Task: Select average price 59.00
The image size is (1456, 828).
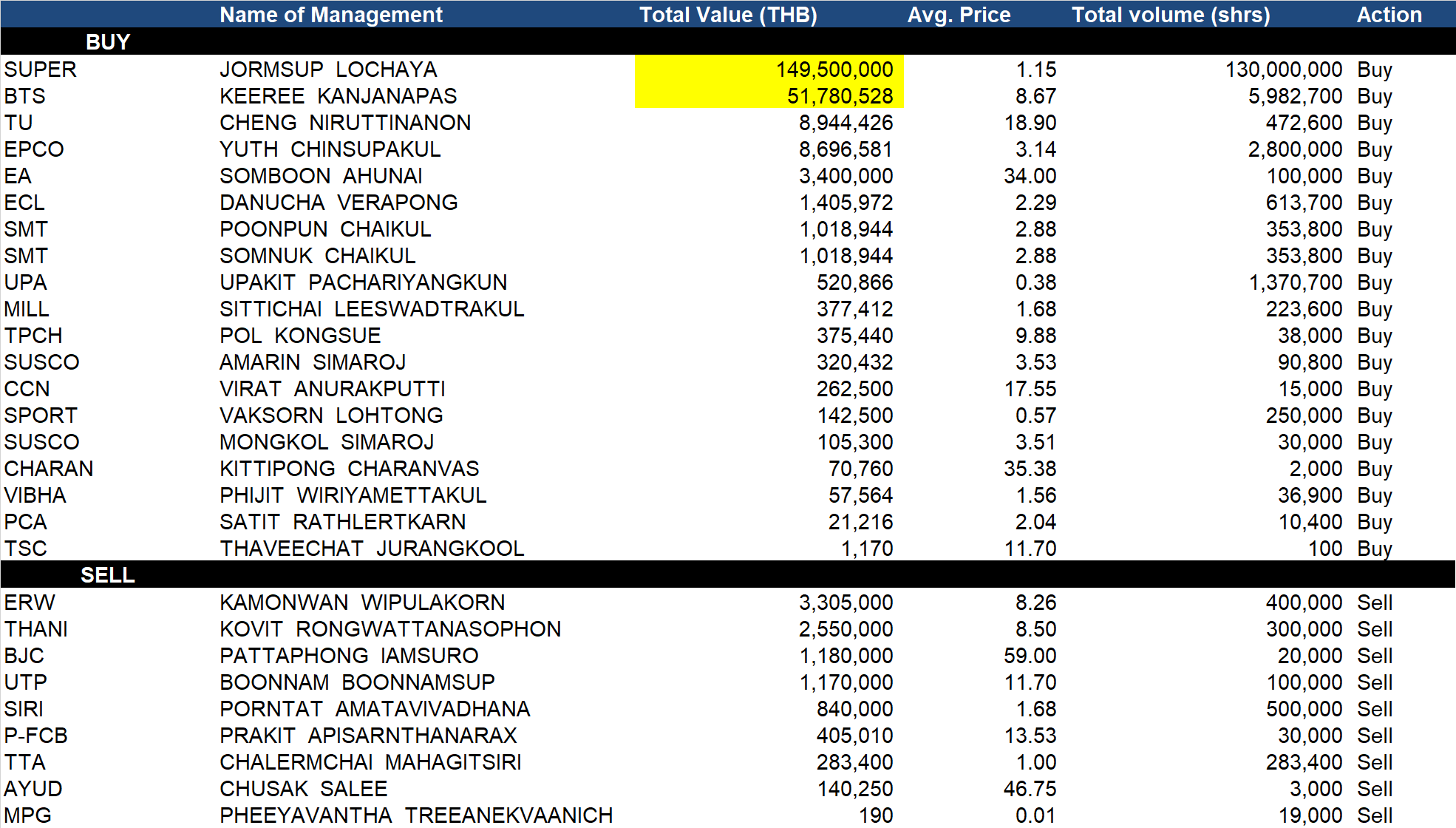Action: (1030, 656)
